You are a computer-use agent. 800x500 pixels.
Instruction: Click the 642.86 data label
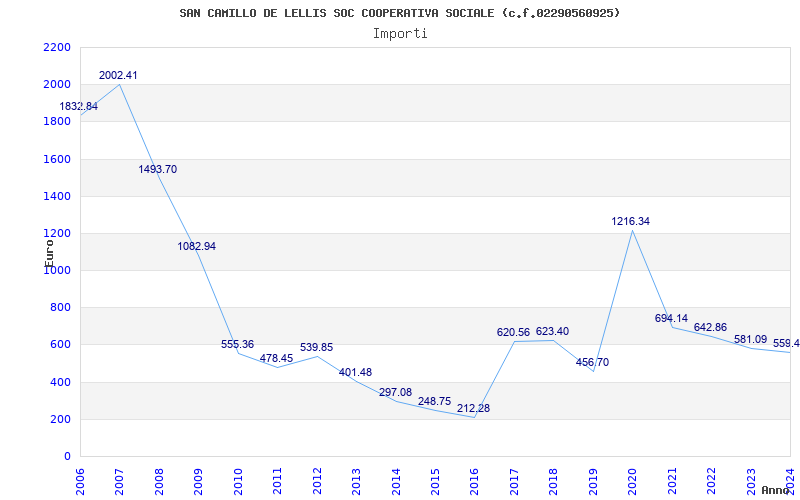(x=710, y=328)
